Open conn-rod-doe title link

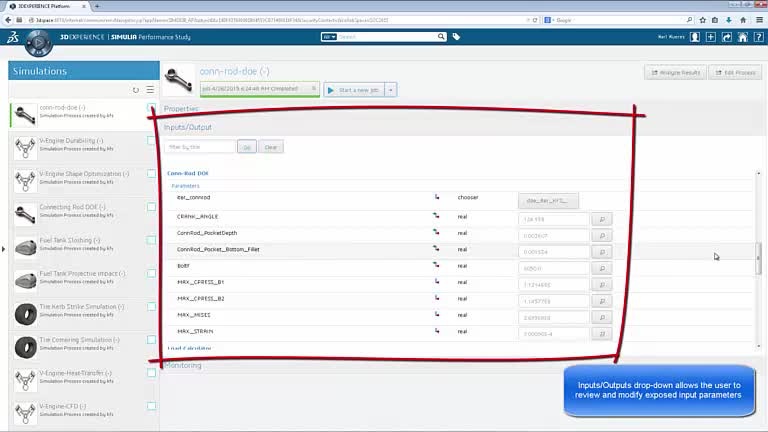tap(234, 72)
